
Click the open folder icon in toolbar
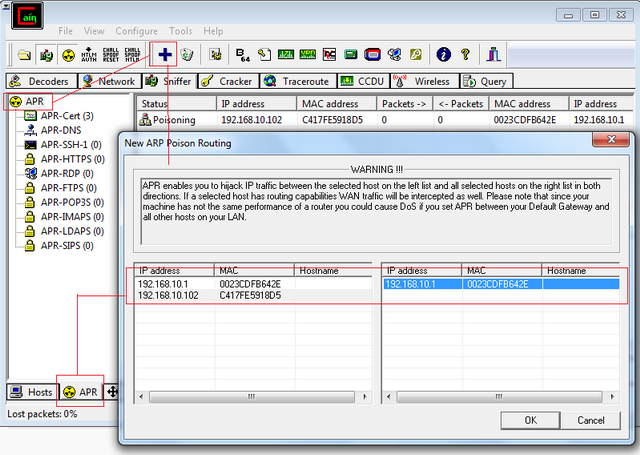coord(24,55)
